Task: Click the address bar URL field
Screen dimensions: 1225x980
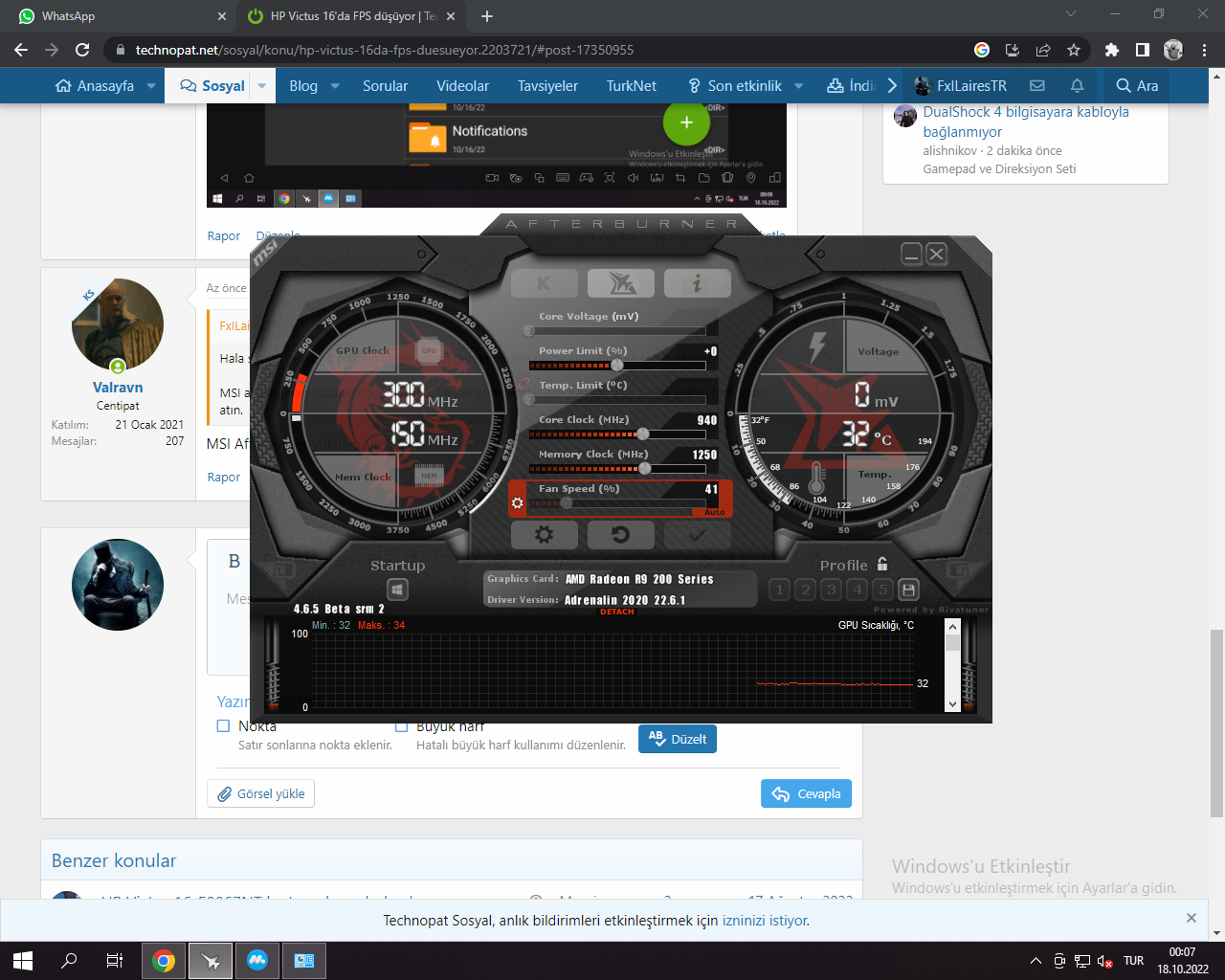Action: pos(536,50)
